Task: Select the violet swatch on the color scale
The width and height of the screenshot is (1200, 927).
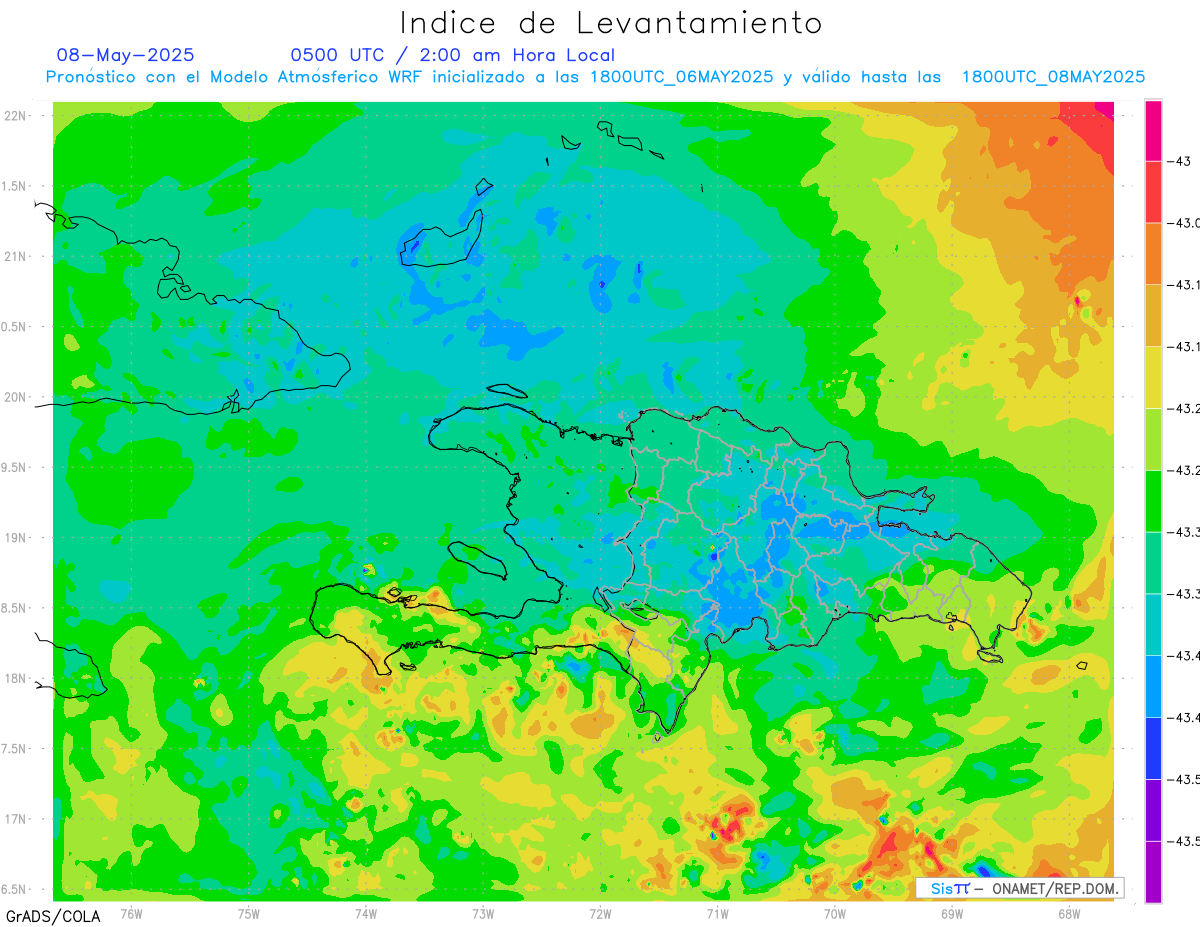Action: coord(1153,810)
